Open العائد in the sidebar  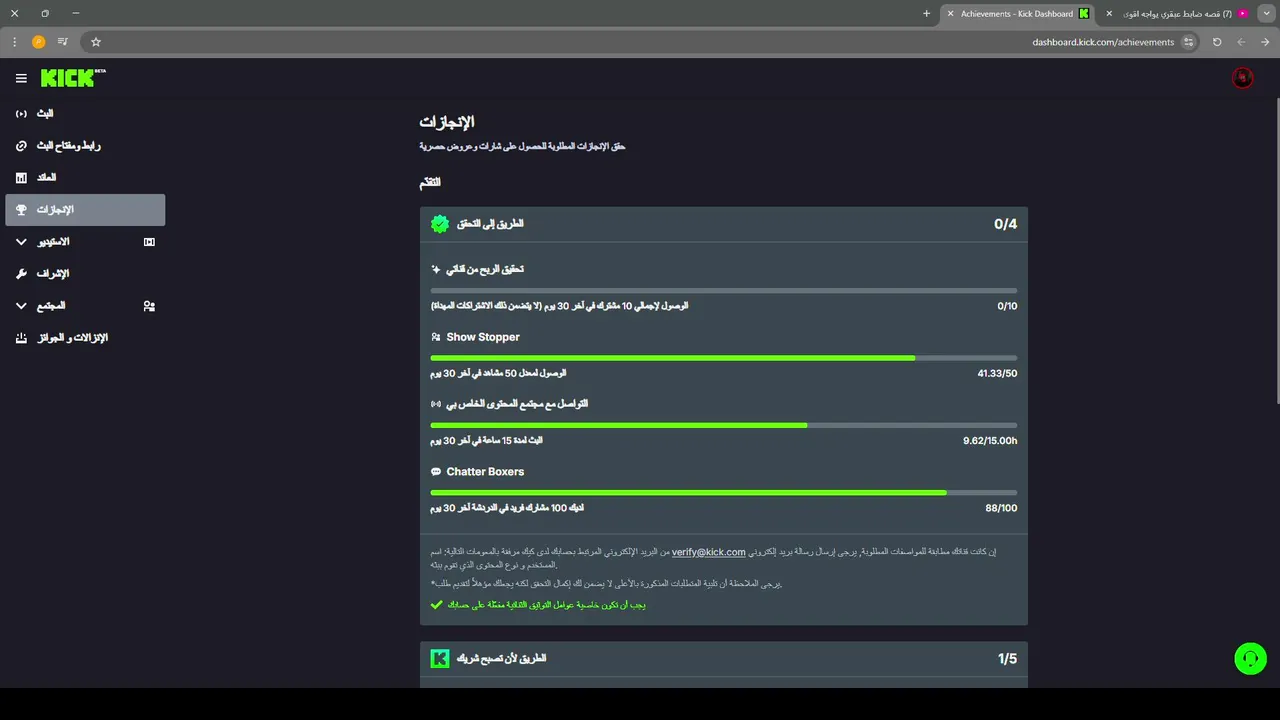85,178
